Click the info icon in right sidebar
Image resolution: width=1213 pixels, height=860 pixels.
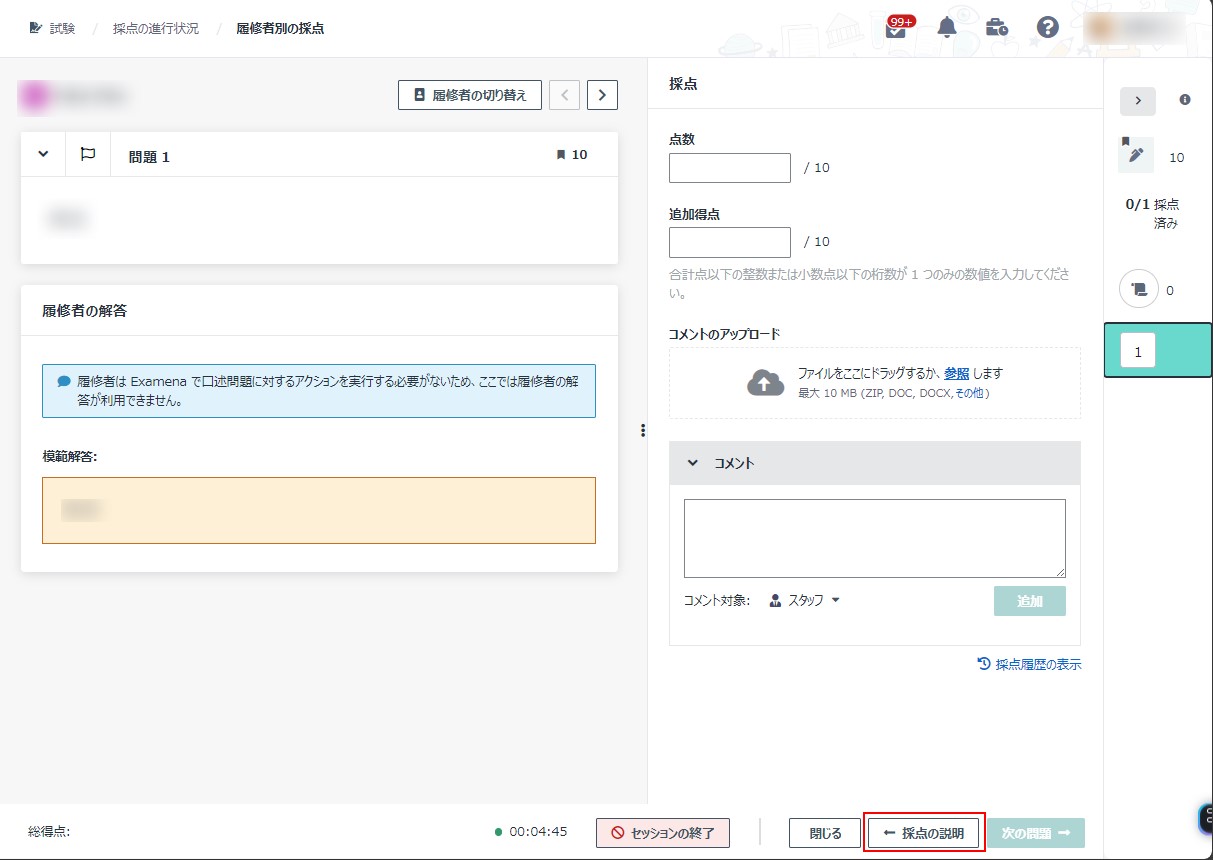point(1185,100)
